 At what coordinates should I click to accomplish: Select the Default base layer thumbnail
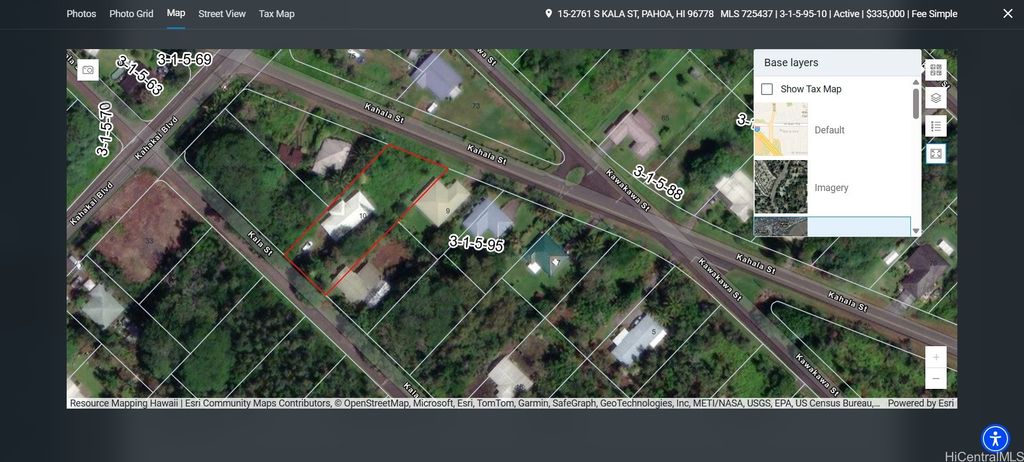tap(781, 130)
